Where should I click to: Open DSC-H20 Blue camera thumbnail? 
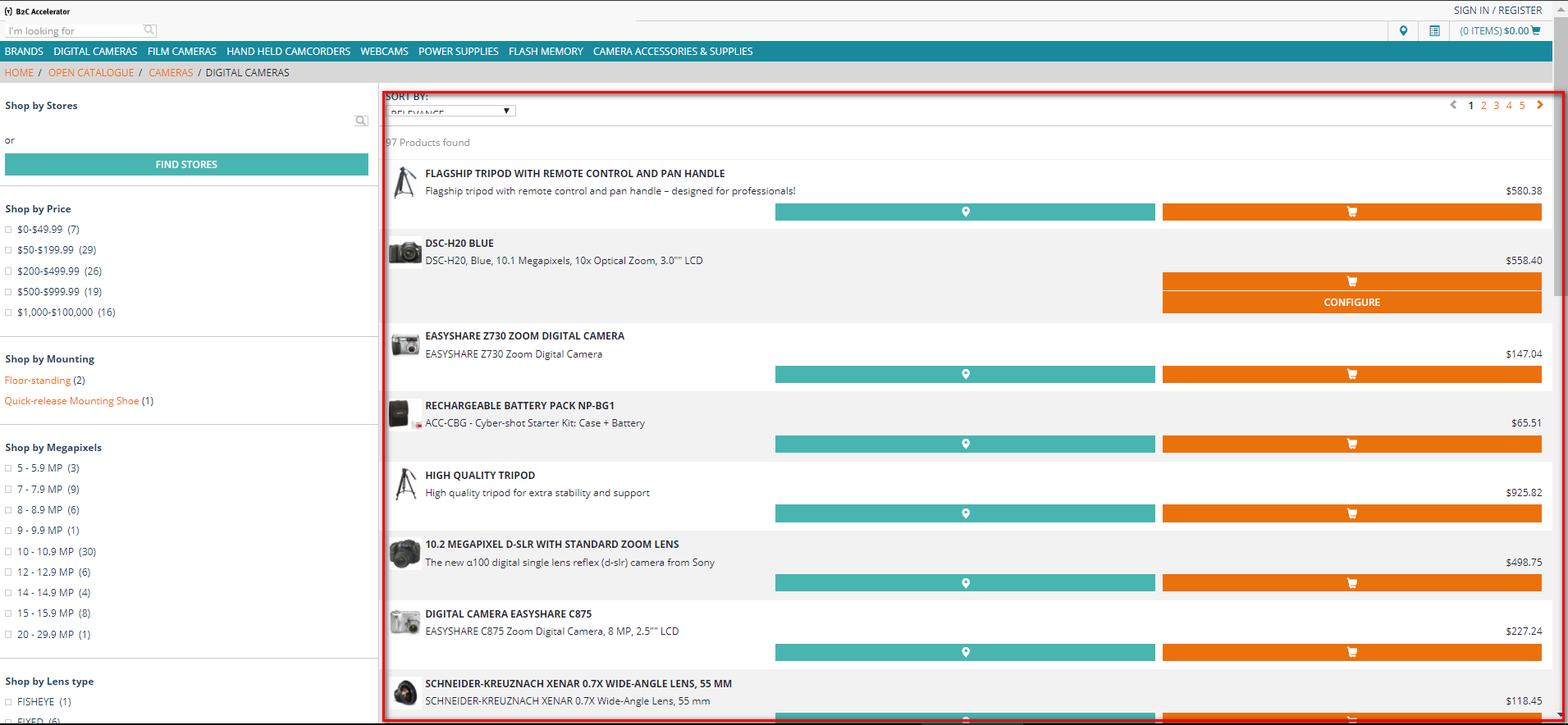(x=405, y=252)
